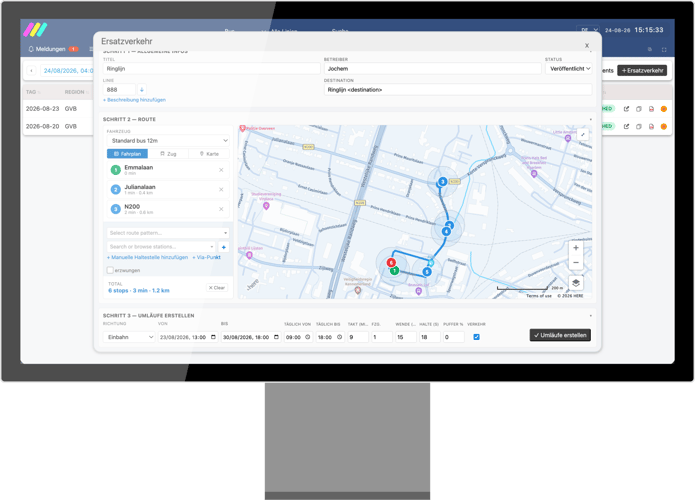Image resolution: width=695 pixels, height=500 pixels.
Task: Open the Status Veröffentlicht dropdown
Action: click(569, 69)
